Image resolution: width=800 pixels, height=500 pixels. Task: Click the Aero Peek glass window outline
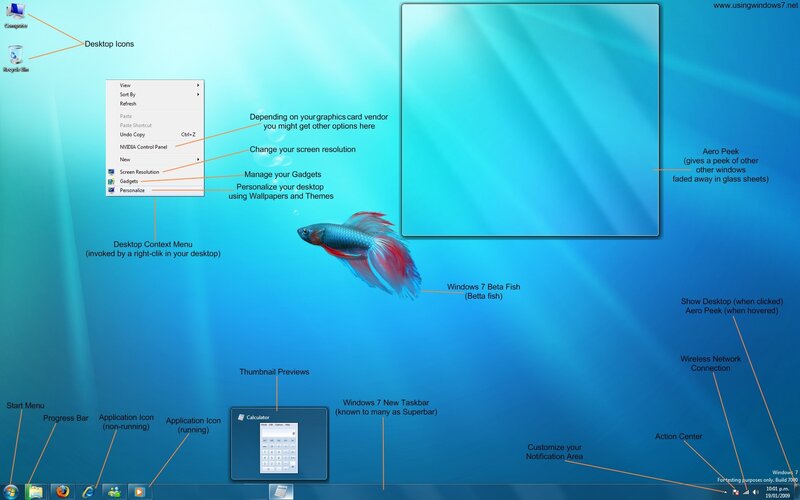click(x=530, y=120)
